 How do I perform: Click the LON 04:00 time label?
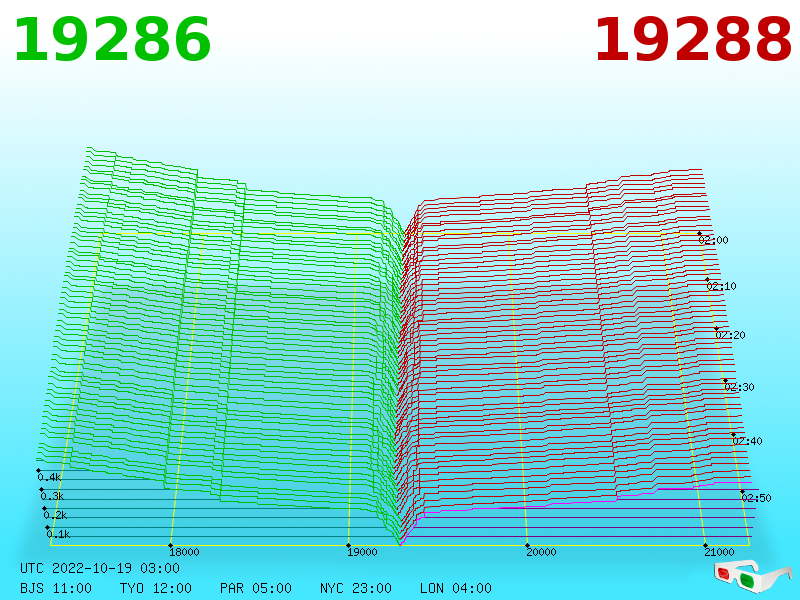[456, 588]
